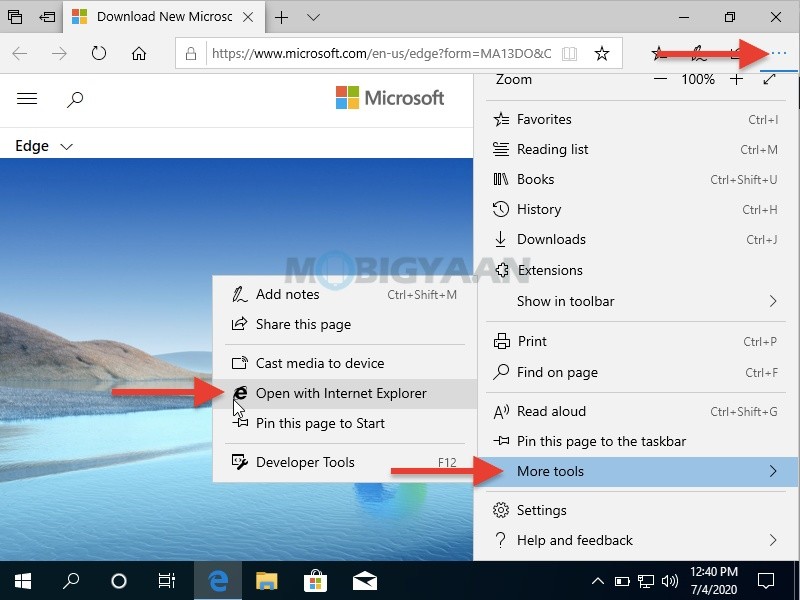
Task: Add page to favorites star in address bar
Action: (x=602, y=53)
